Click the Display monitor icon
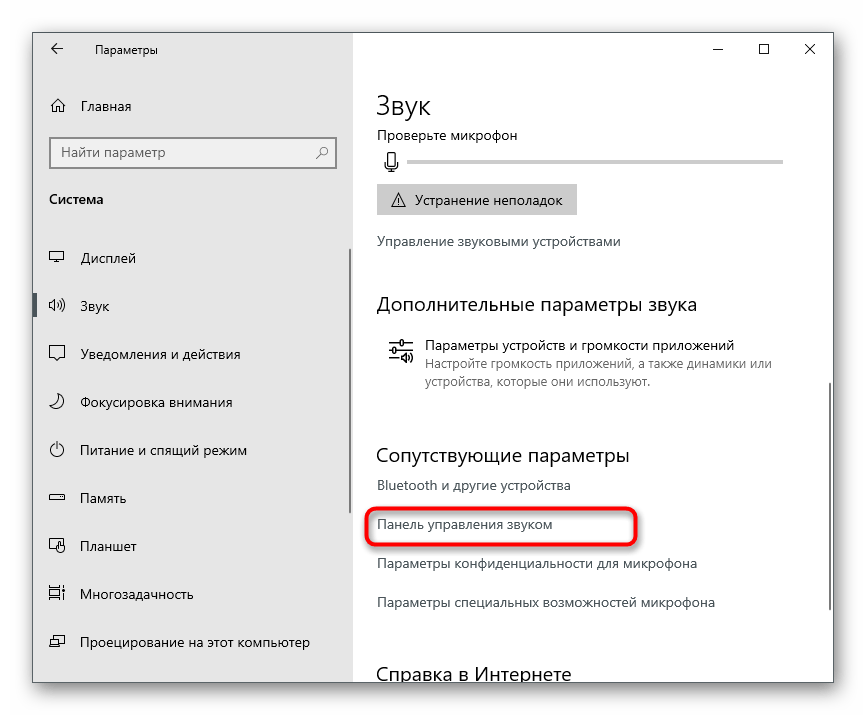 pos(57,257)
